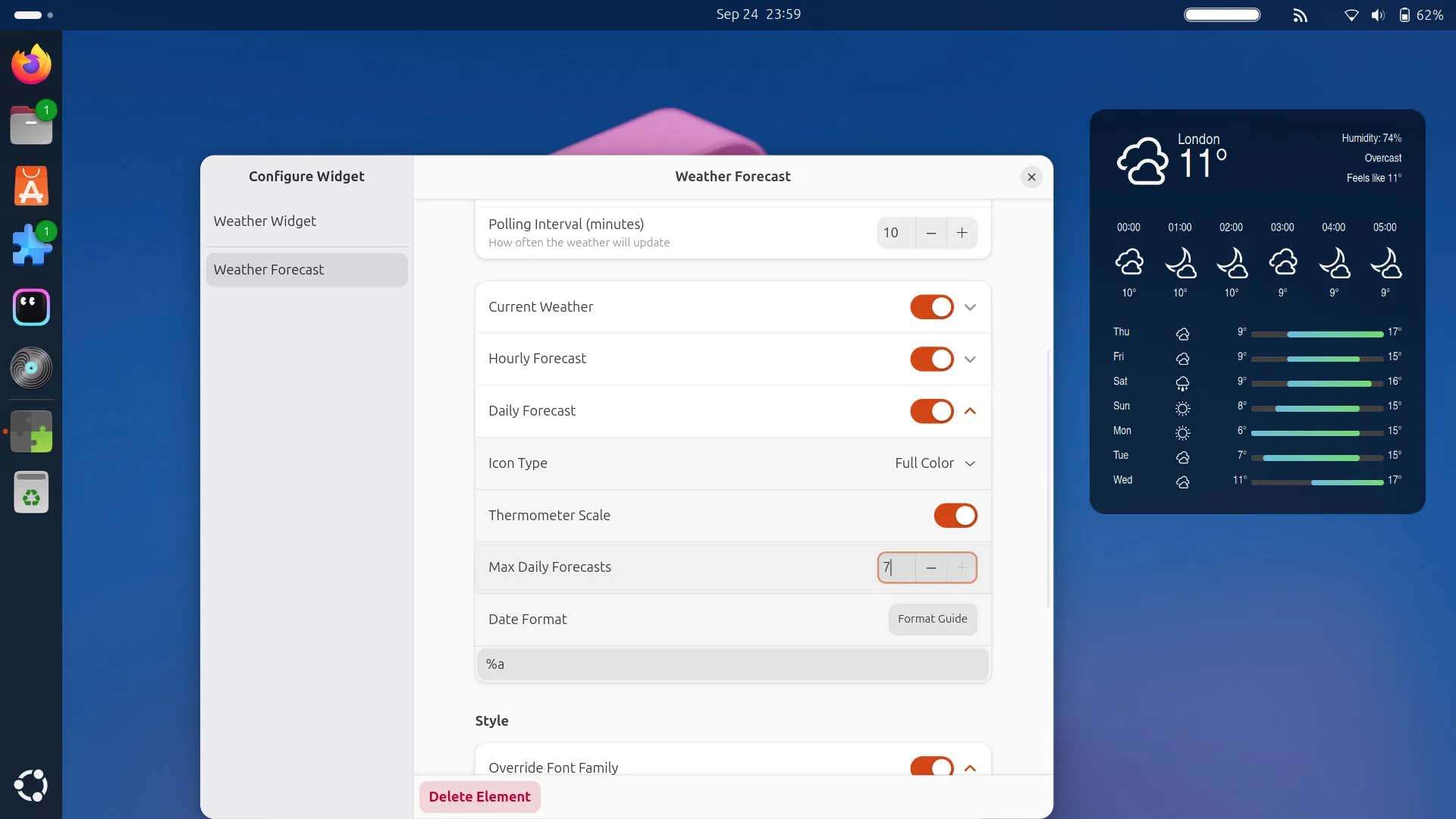Toggle the Thermometer Scale switch
This screenshot has height=819, width=1456.
coord(955,516)
